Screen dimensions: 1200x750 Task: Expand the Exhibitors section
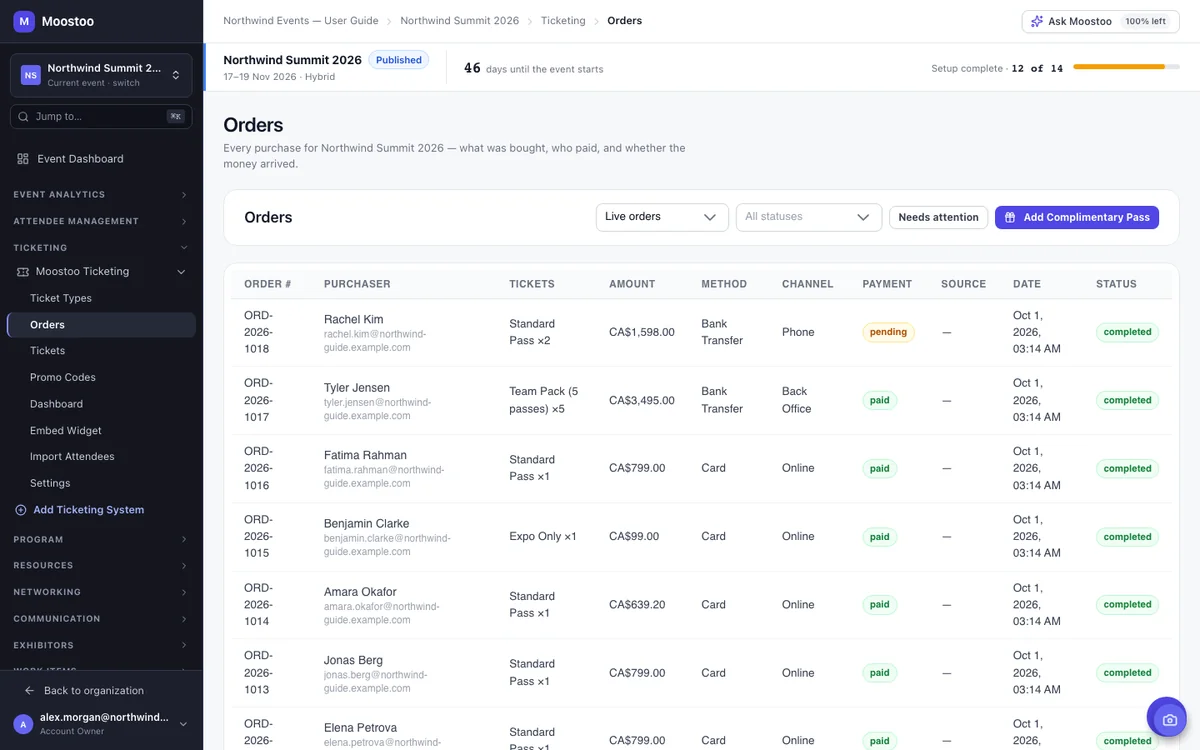click(101, 645)
